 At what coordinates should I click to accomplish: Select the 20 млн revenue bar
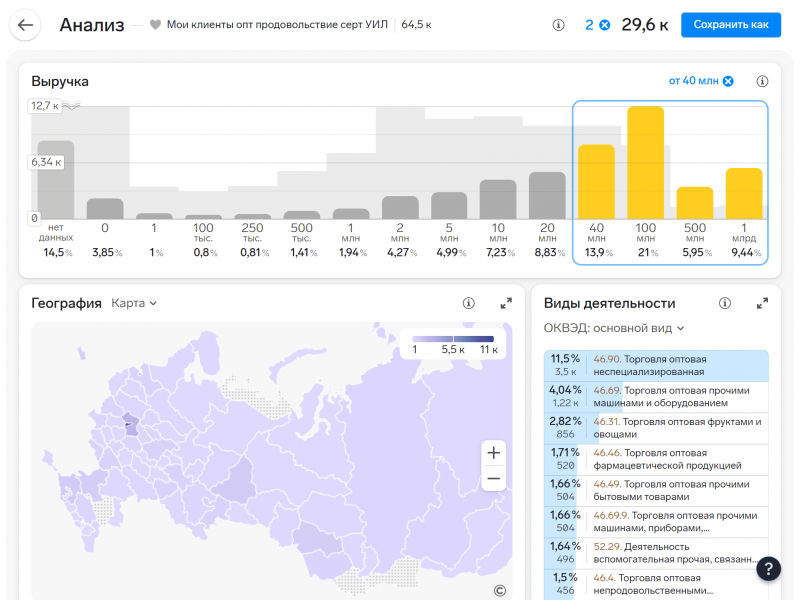point(547,195)
